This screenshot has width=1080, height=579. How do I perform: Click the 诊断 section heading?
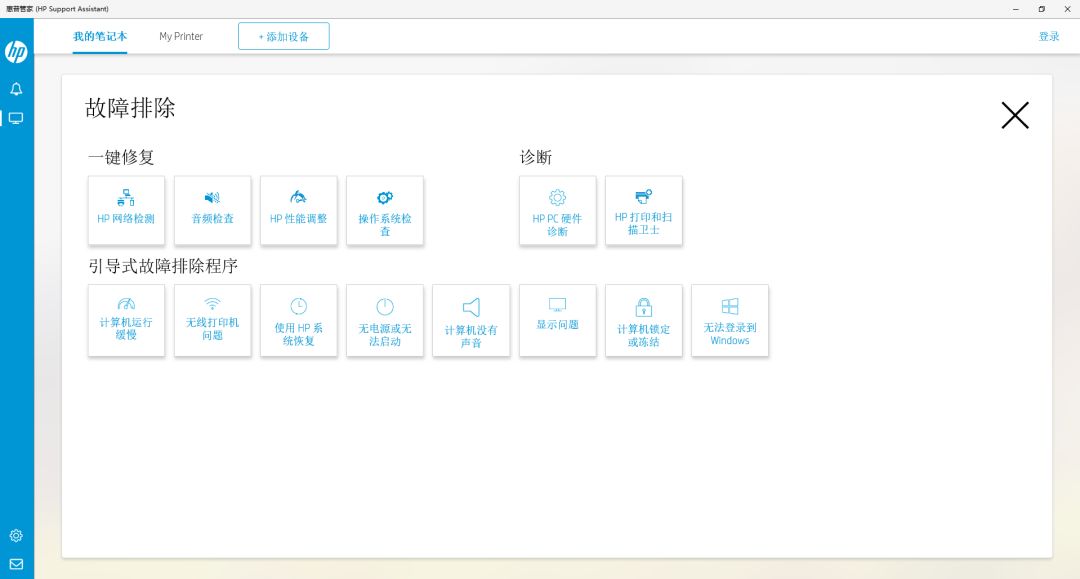click(536, 157)
